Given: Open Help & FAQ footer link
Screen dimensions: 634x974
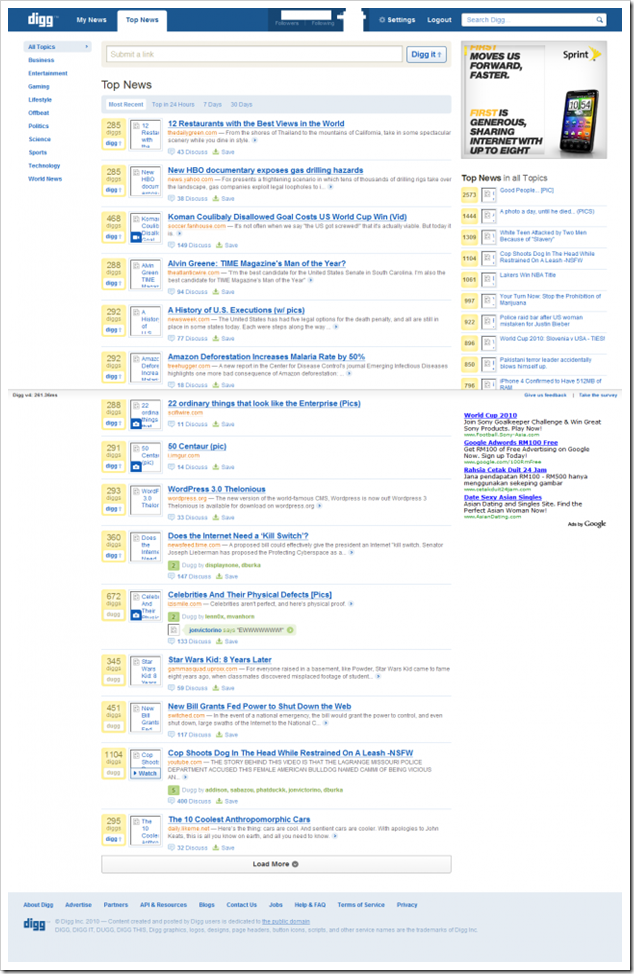Looking at the screenshot, I should (310, 905).
